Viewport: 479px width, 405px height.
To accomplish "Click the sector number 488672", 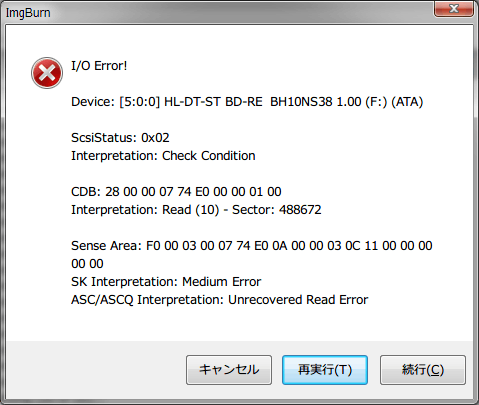I will pyautogui.click(x=300, y=210).
